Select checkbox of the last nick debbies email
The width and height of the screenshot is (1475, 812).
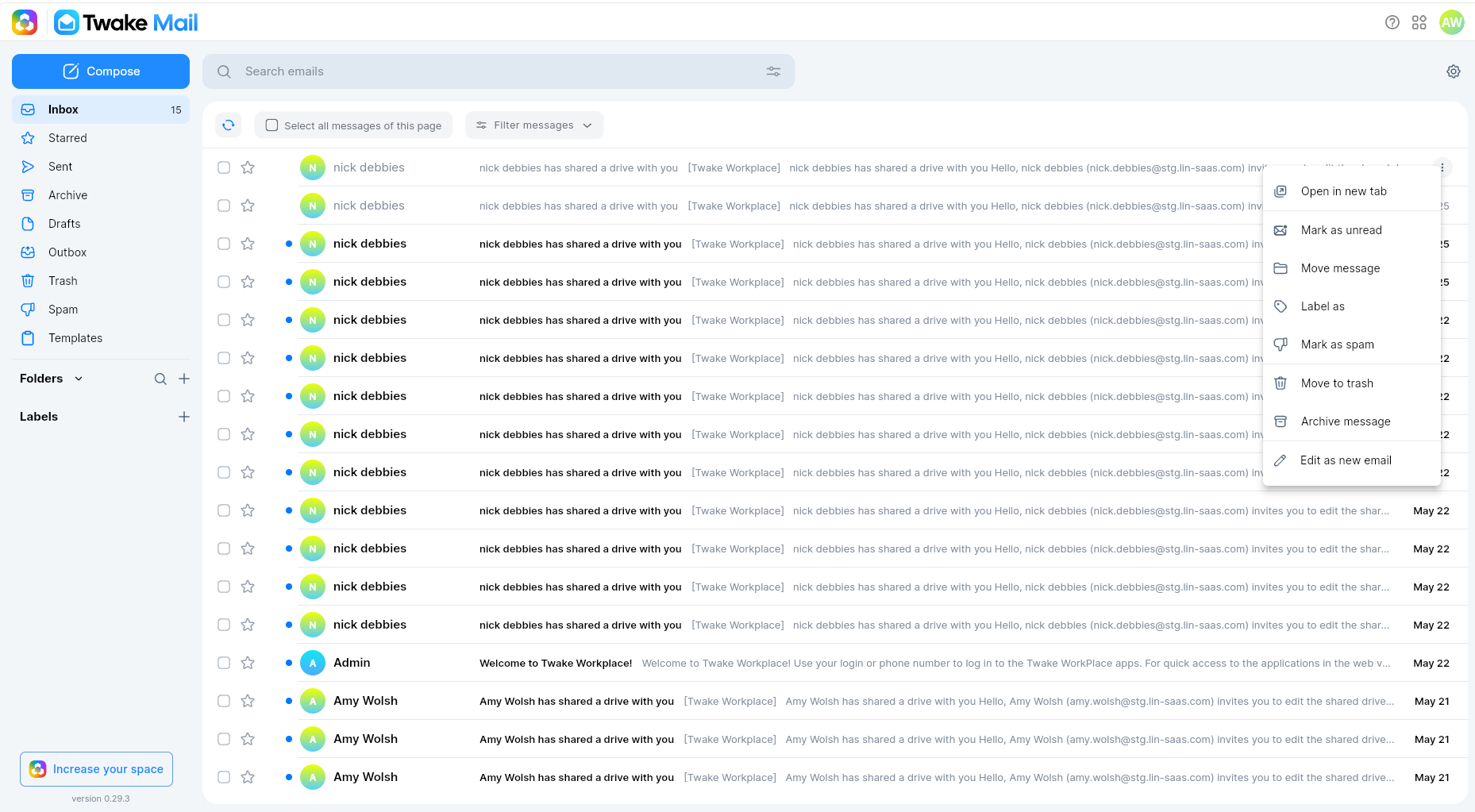click(224, 625)
